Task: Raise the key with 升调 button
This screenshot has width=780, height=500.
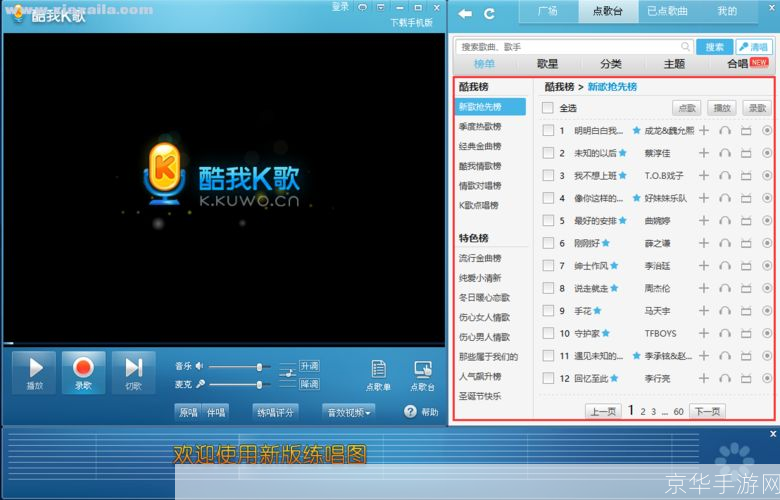Action: [309, 366]
